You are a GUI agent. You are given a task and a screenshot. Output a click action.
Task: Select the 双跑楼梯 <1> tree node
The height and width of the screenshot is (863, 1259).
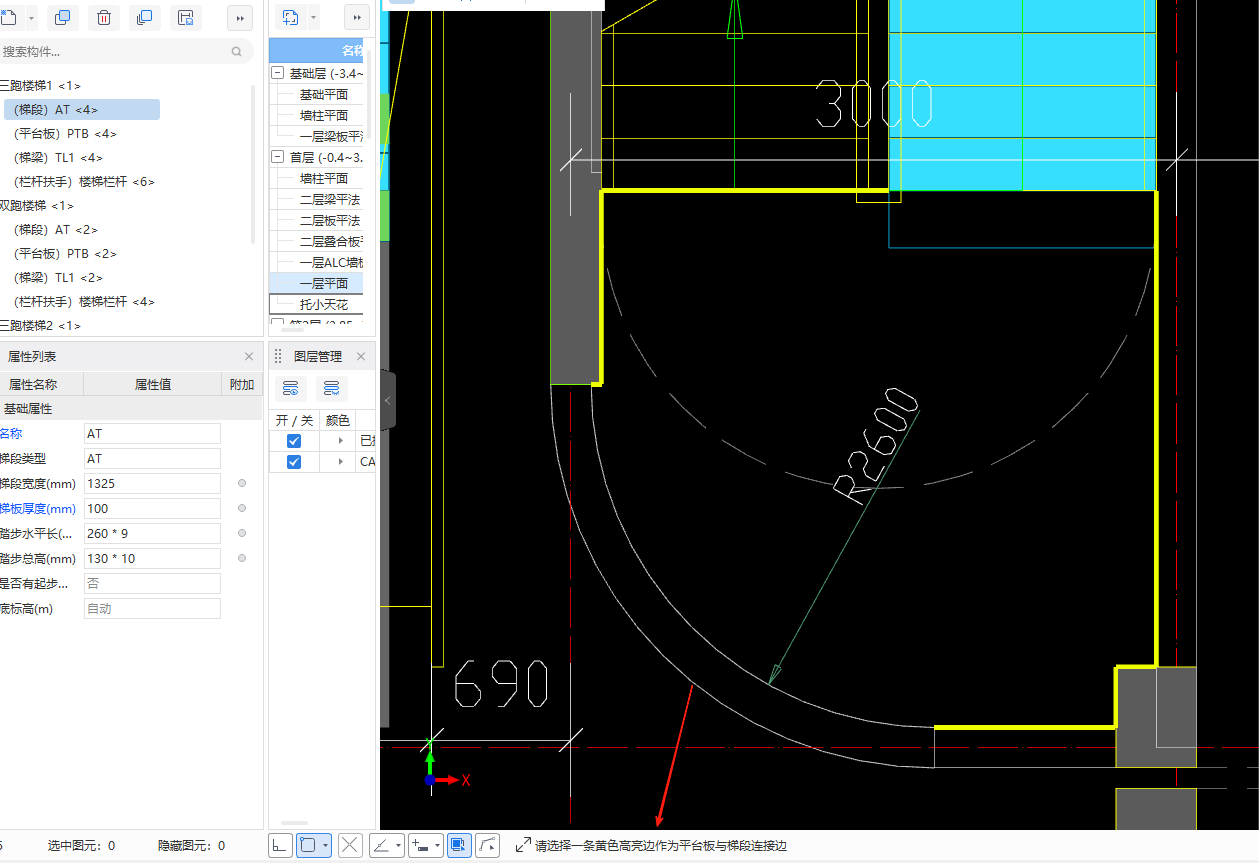tap(37, 206)
